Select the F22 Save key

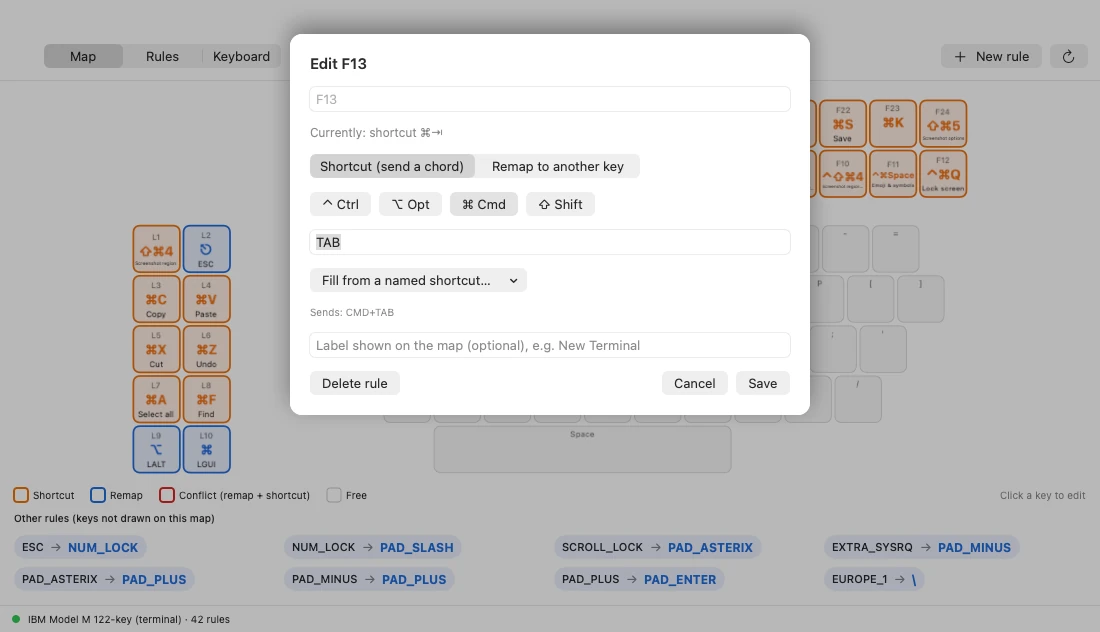click(x=843, y=123)
